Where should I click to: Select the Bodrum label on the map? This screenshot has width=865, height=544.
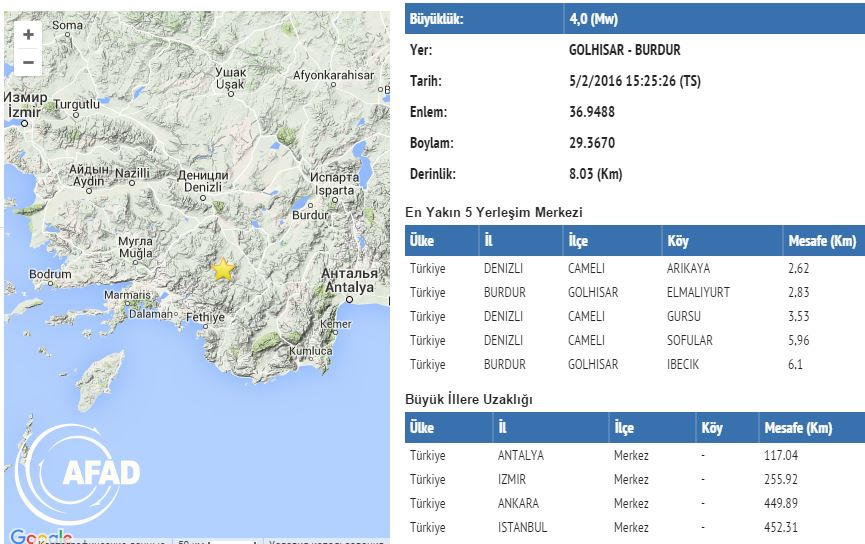pyautogui.click(x=50, y=274)
